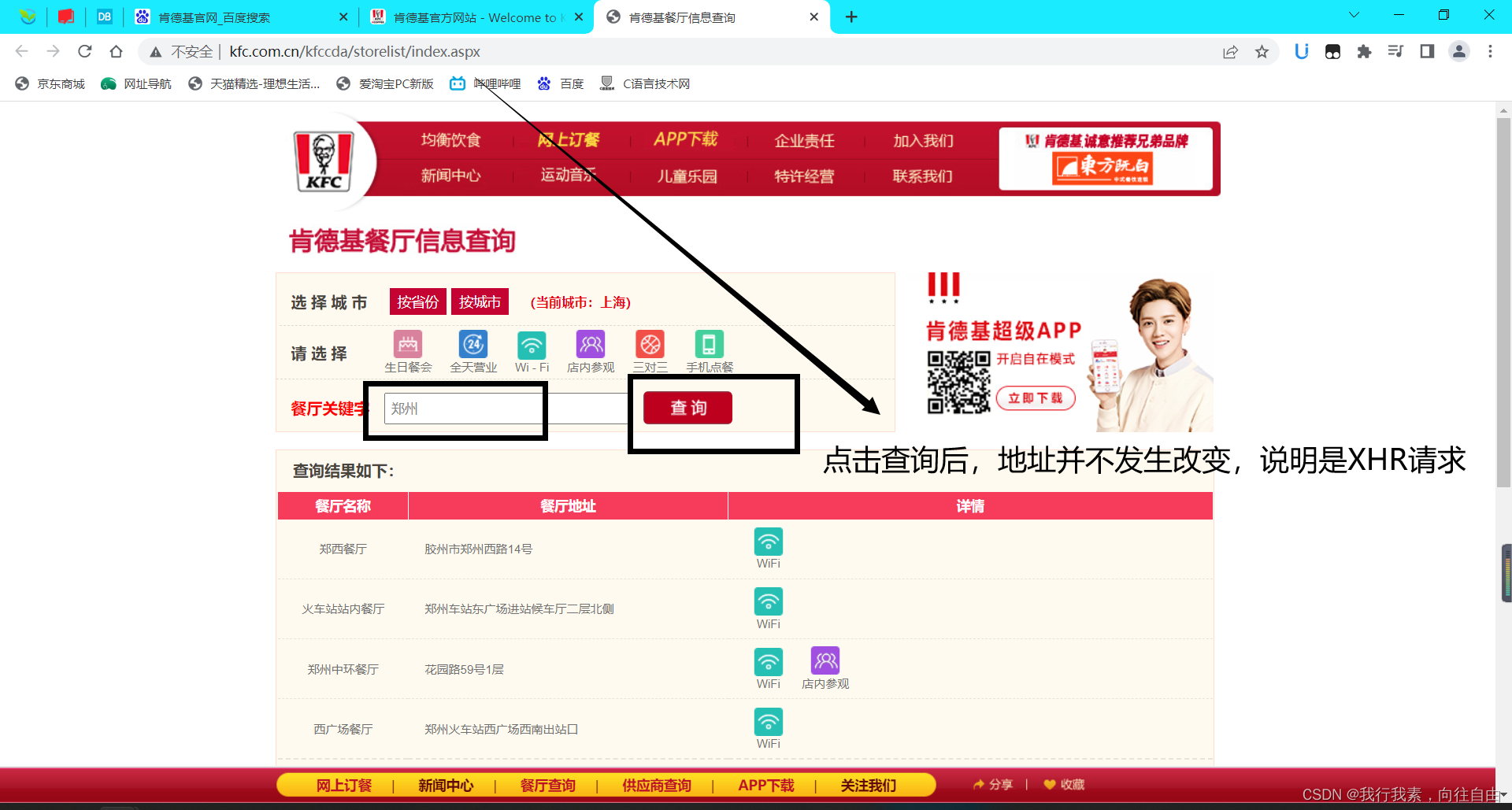Navigate back in browser
The width and height of the screenshot is (1512, 810).
click(22, 51)
